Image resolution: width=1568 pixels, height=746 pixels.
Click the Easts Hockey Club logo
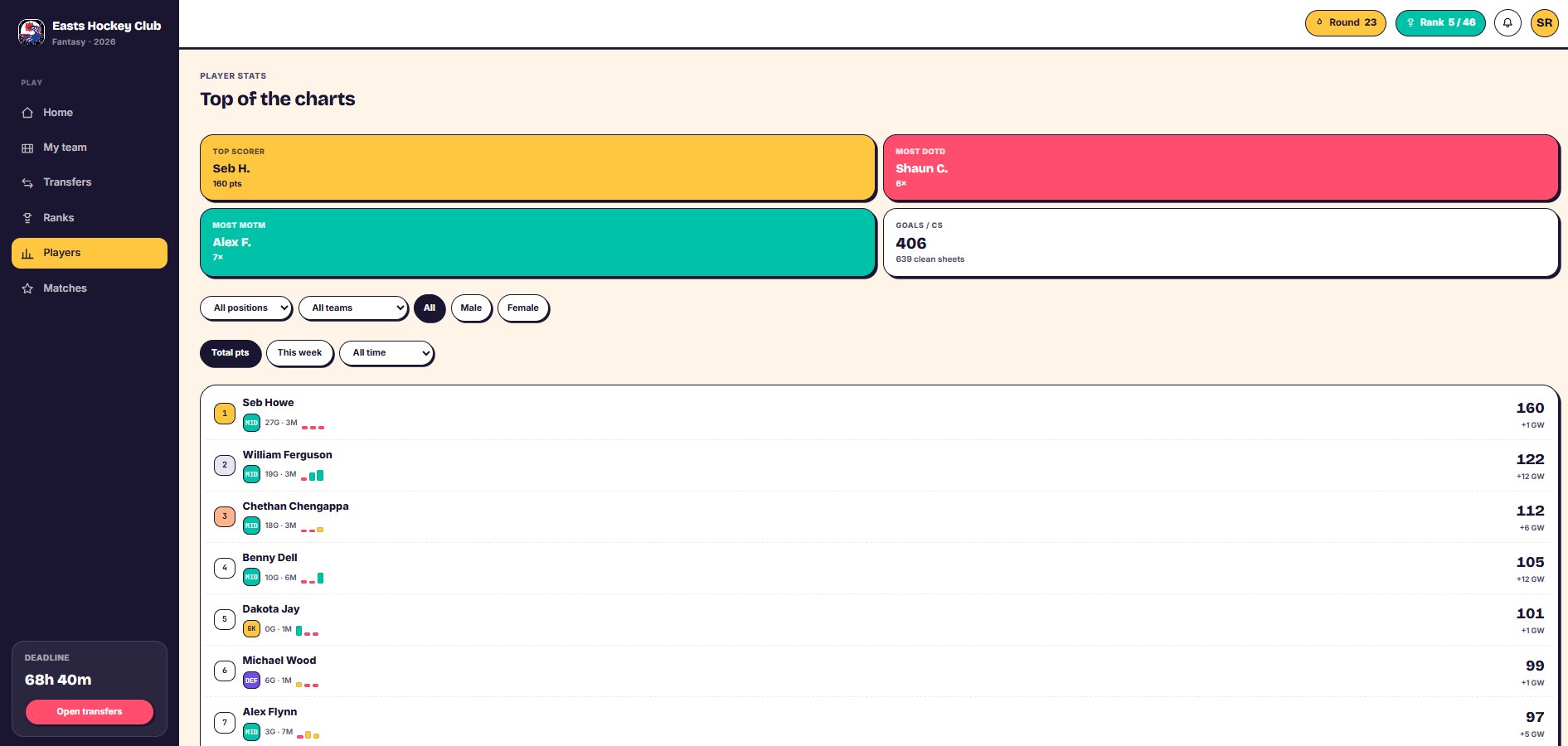tap(32, 32)
